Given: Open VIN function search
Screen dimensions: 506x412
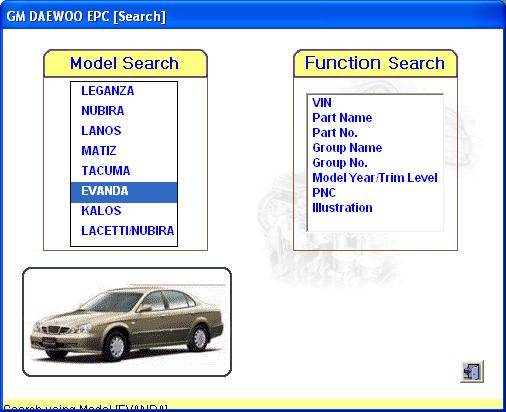Looking at the screenshot, I should [322, 103].
